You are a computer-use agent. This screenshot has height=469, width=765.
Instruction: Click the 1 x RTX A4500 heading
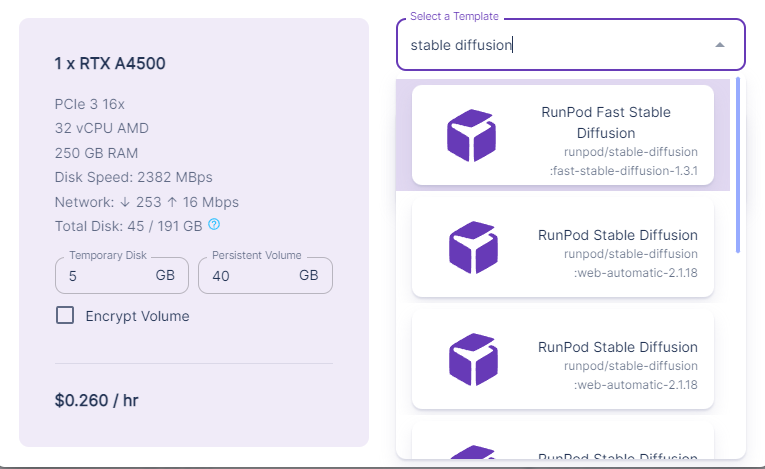(x=110, y=64)
